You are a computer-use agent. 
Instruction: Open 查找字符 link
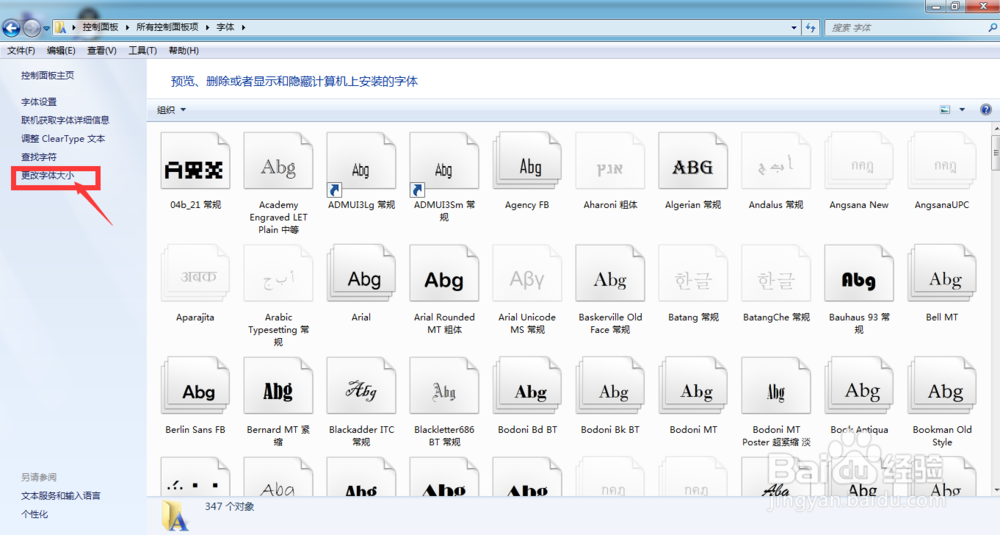point(39,157)
